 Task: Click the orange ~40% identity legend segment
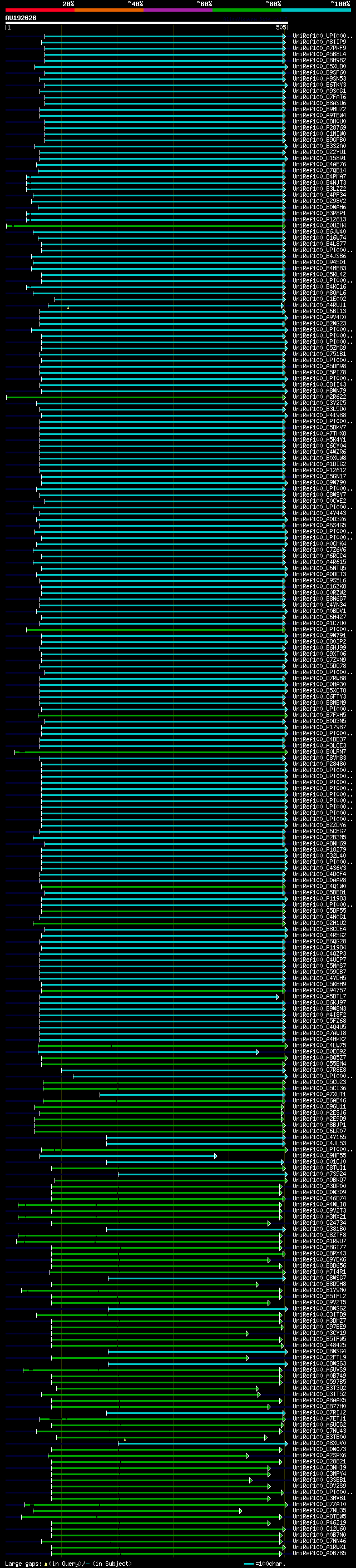(109, 10)
